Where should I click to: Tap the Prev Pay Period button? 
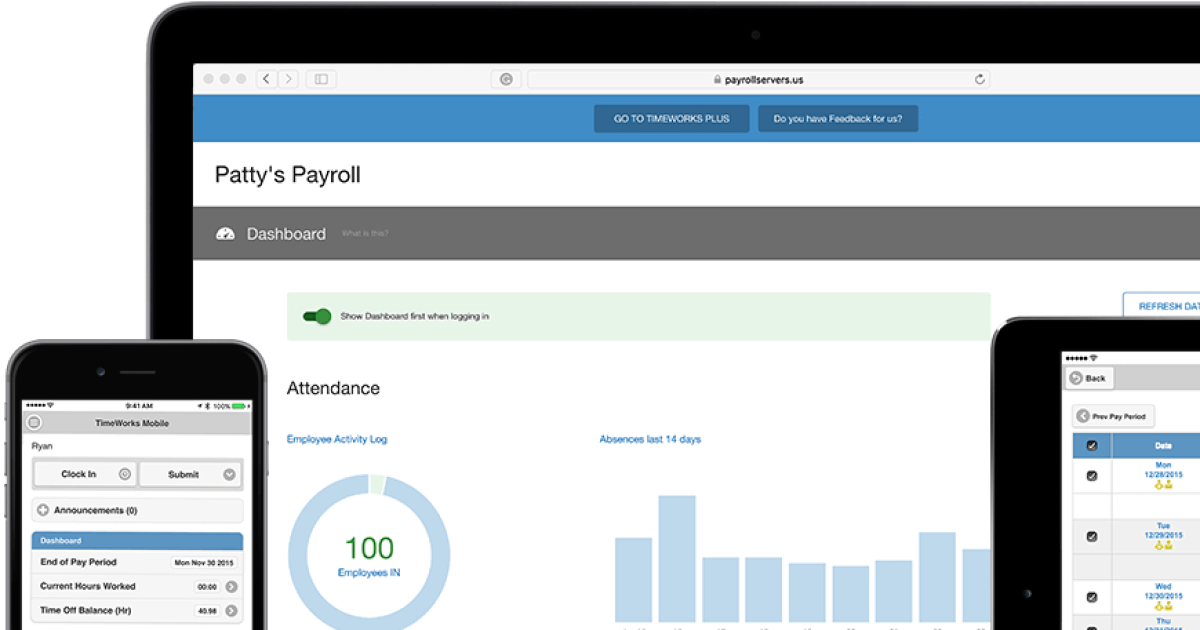click(1113, 416)
